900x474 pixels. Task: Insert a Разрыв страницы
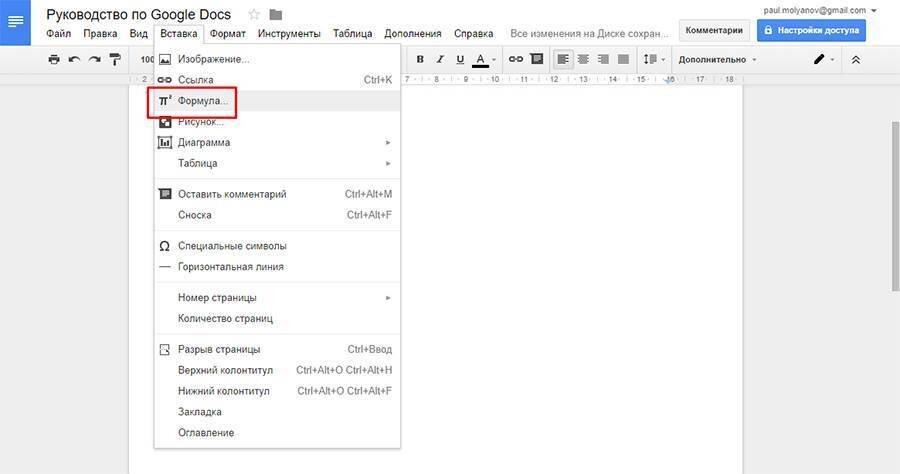[277, 349]
